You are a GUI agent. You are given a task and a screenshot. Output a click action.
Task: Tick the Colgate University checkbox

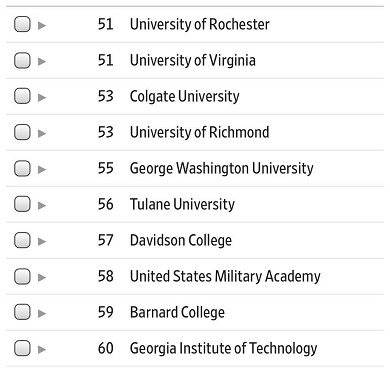tap(22, 96)
